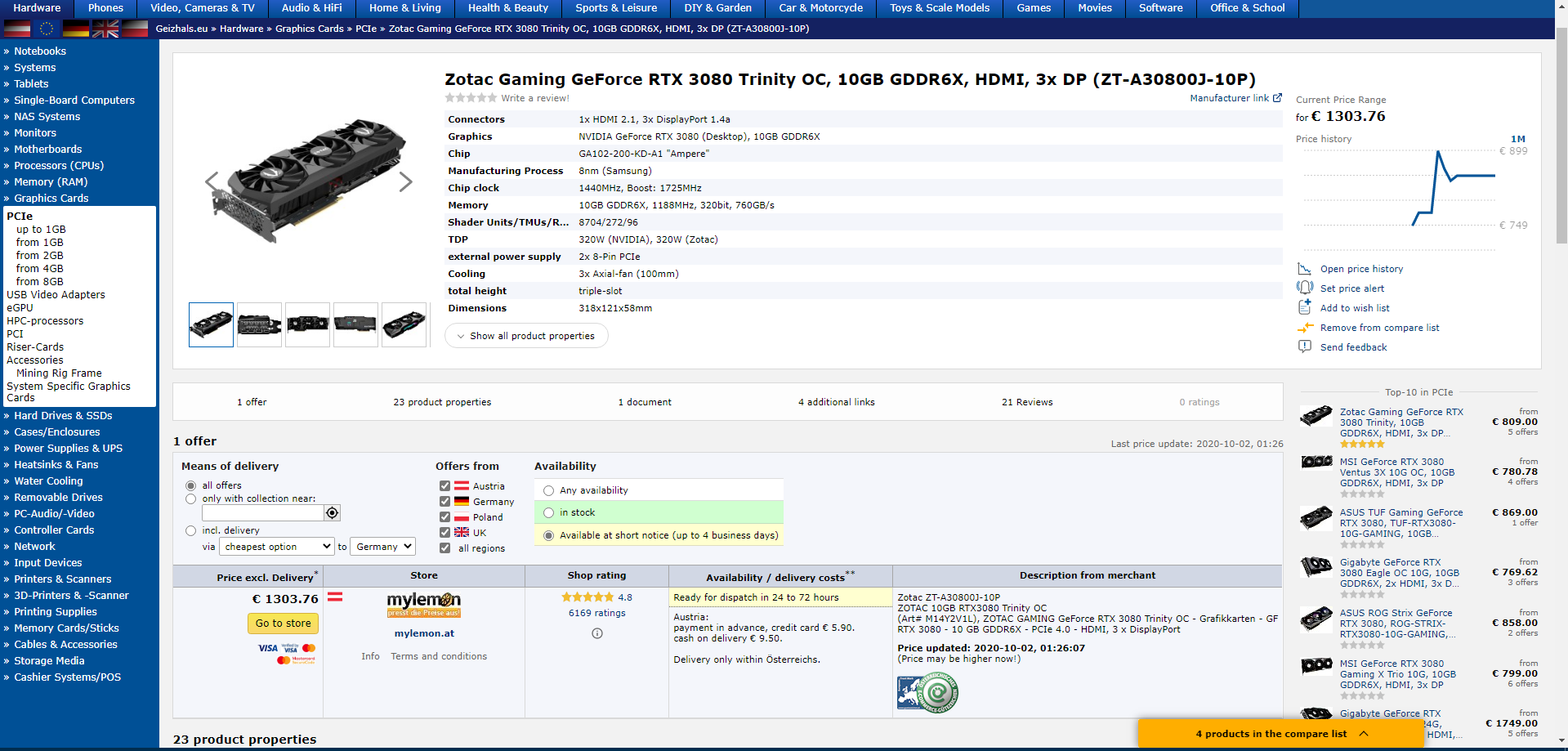Image resolution: width=1568 pixels, height=751 pixels.
Task: Switch to the '4 additional links' tab
Action: pos(837,402)
